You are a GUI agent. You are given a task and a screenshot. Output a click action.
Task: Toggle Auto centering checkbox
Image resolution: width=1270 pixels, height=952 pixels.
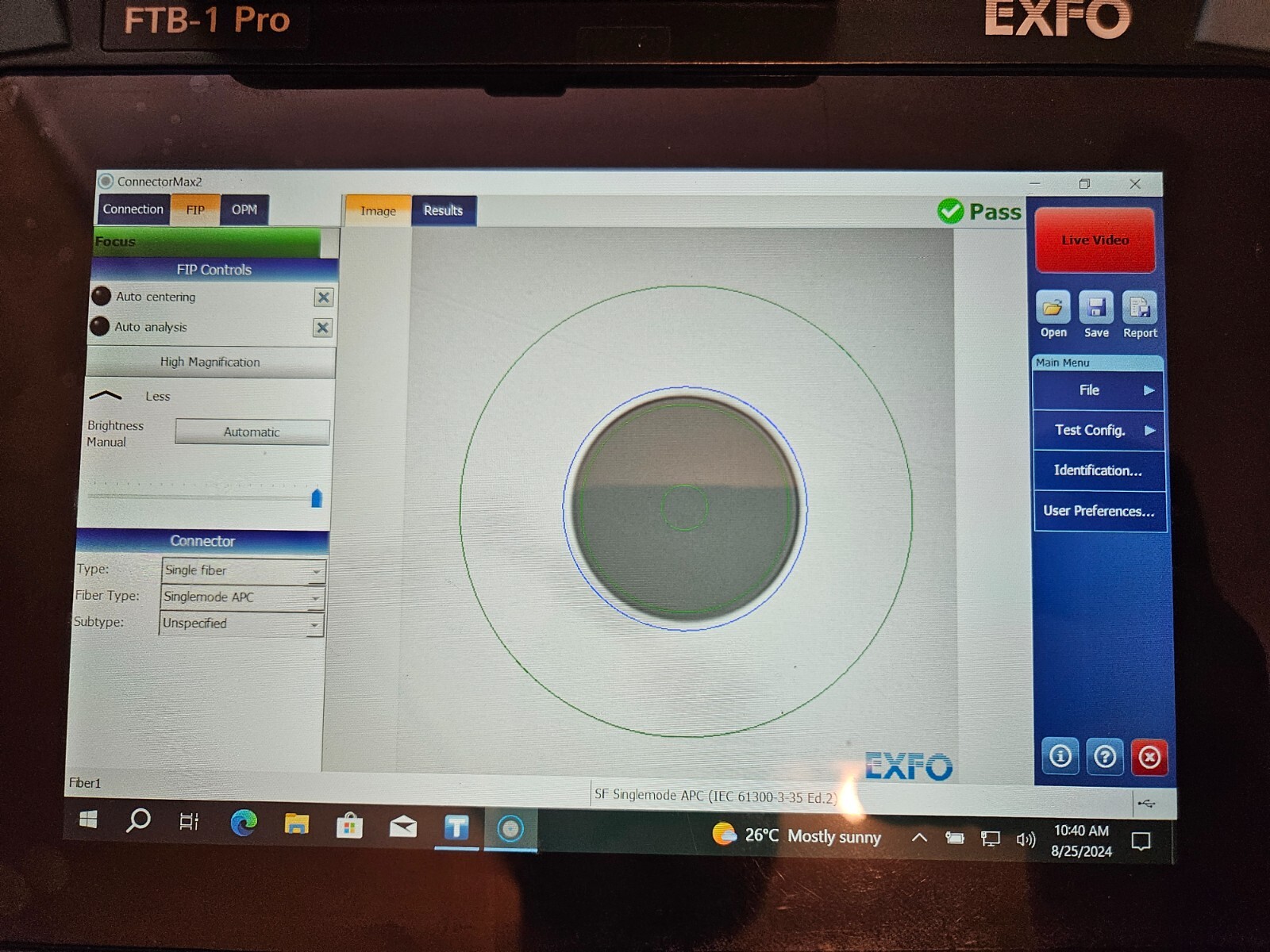323,297
